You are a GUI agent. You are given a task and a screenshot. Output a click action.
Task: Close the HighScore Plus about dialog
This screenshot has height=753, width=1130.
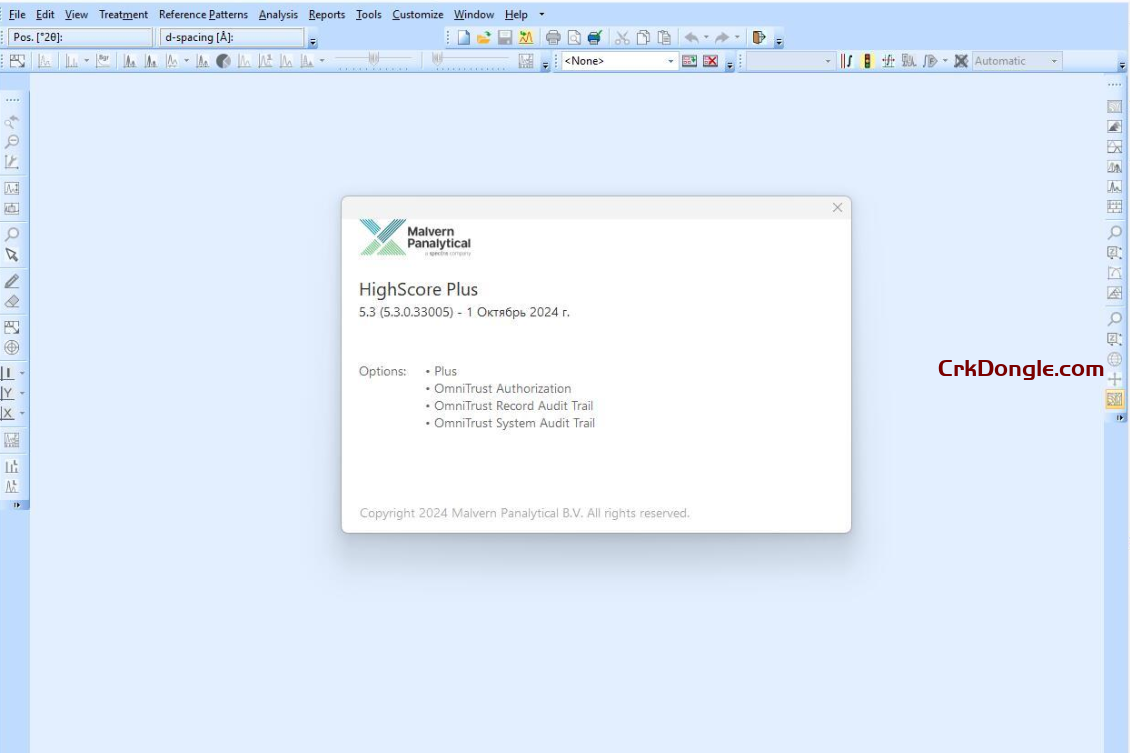tap(837, 208)
